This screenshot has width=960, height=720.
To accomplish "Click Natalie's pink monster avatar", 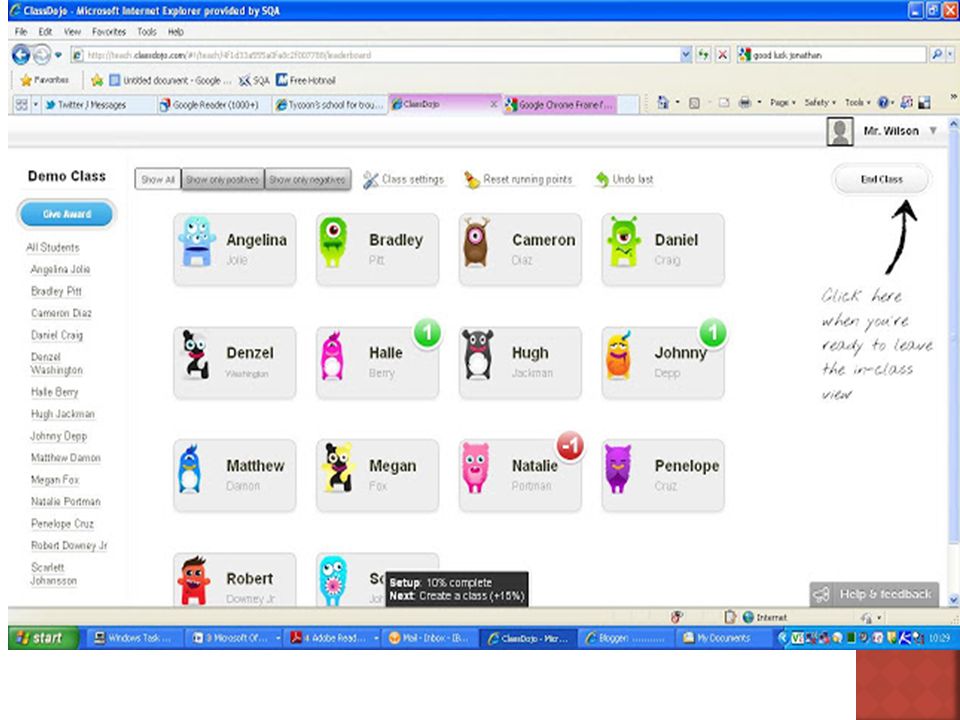I will pos(476,468).
